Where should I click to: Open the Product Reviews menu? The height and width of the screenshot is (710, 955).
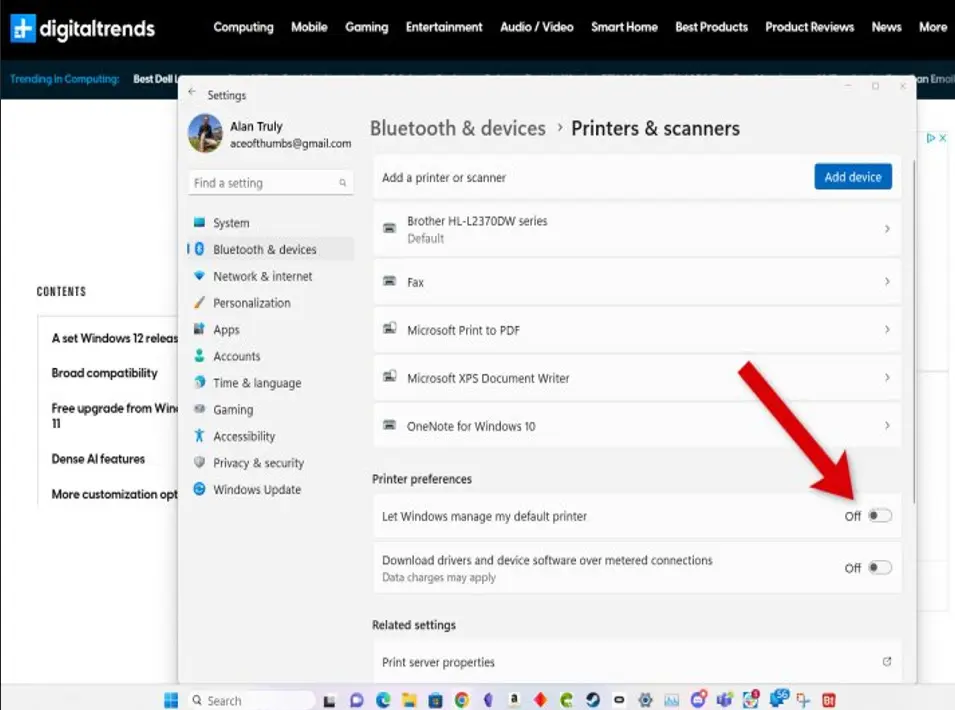pyautogui.click(x=809, y=27)
